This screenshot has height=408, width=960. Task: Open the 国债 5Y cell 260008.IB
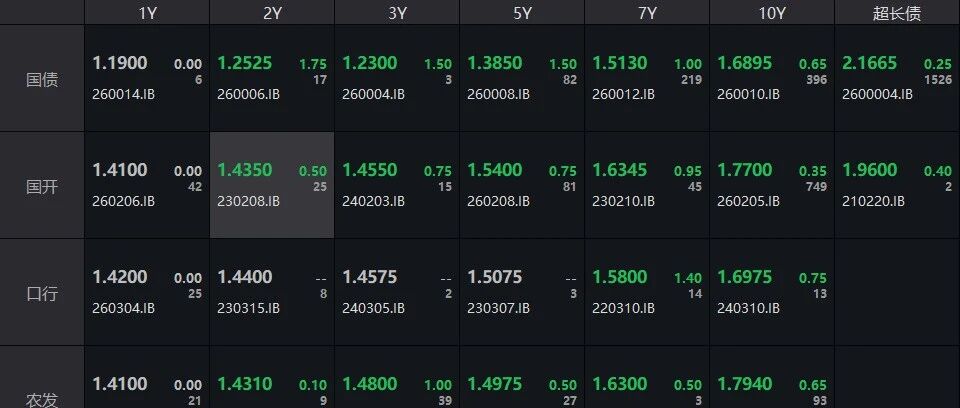pyautogui.click(x=522, y=78)
